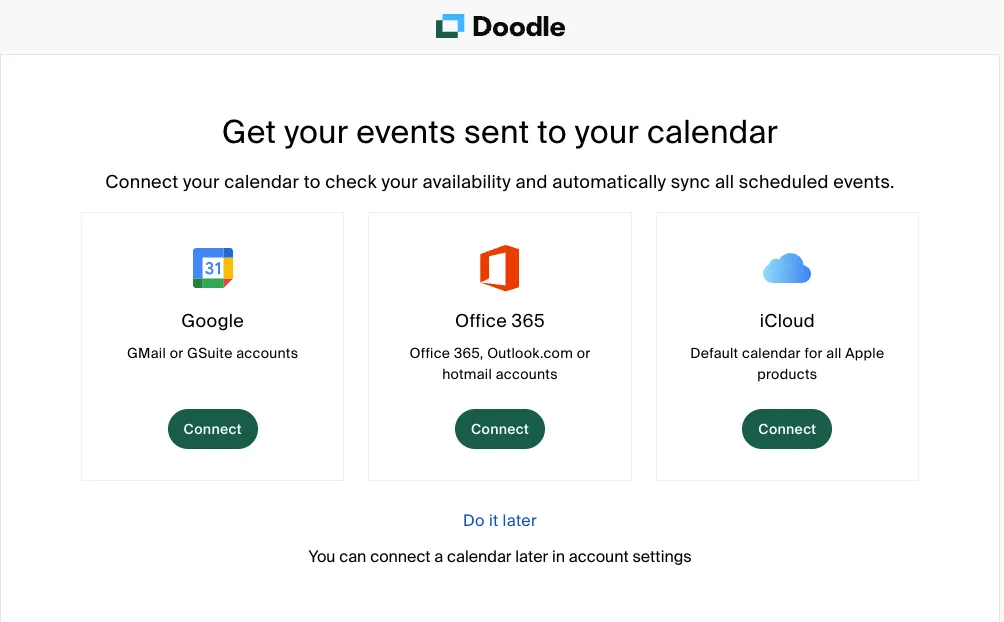Click the iCloud cloud icon

click(x=787, y=268)
